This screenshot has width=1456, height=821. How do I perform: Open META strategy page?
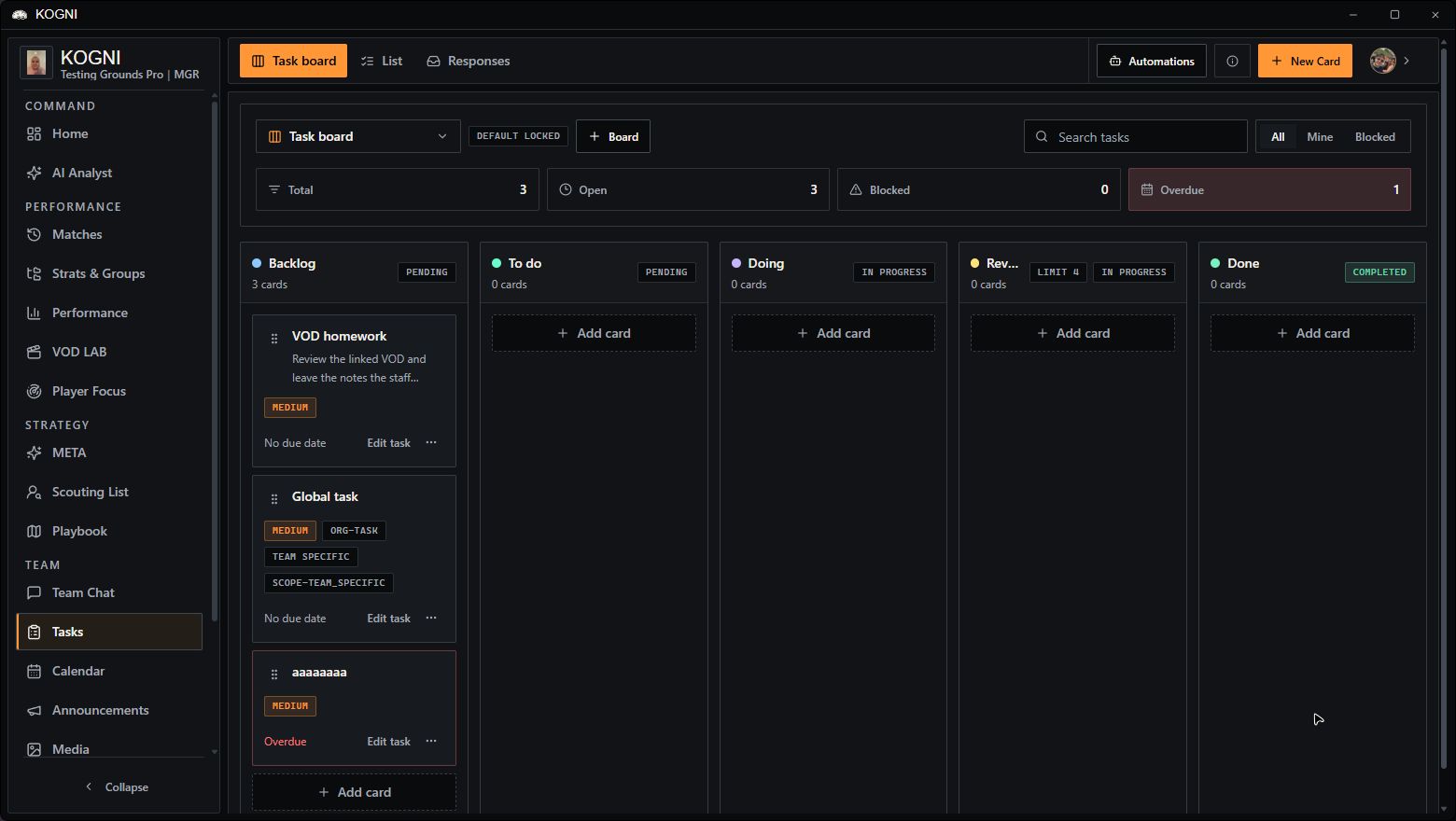pos(109,452)
